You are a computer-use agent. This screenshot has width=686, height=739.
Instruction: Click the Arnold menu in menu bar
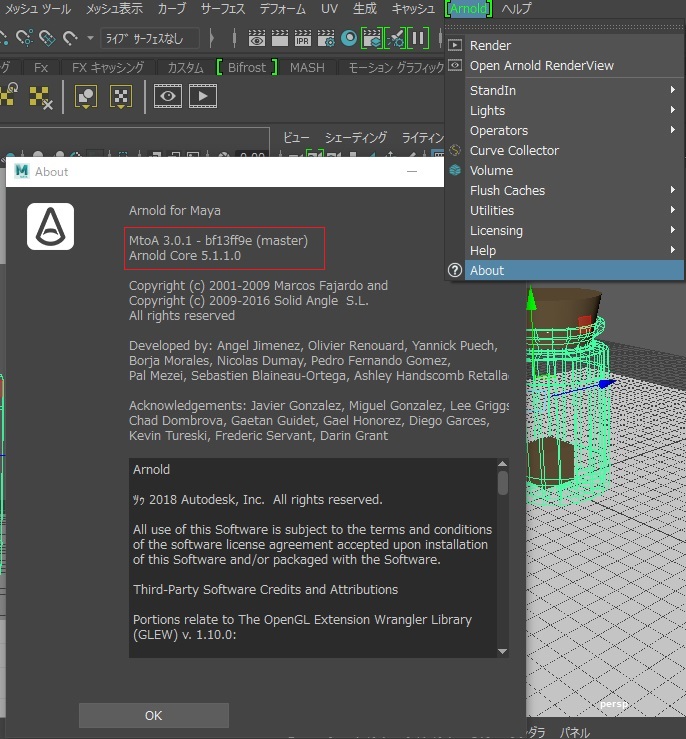tap(468, 9)
